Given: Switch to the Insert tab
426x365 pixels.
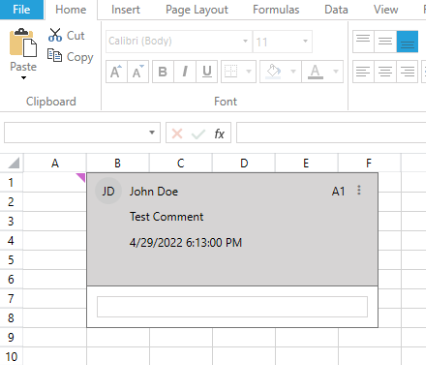Looking at the screenshot, I should point(126,10).
